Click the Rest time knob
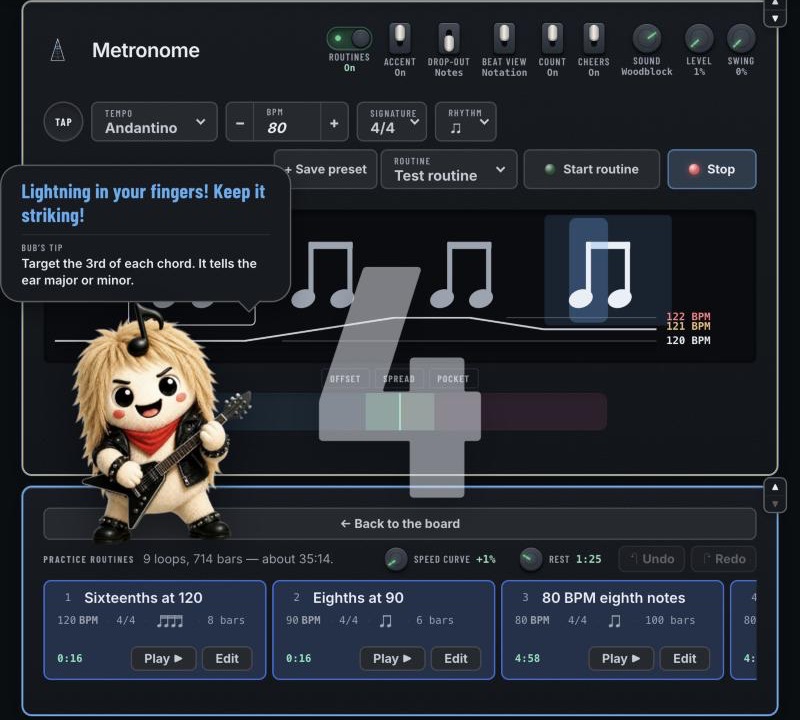The height and width of the screenshot is (720, 800). pos(531,559)
